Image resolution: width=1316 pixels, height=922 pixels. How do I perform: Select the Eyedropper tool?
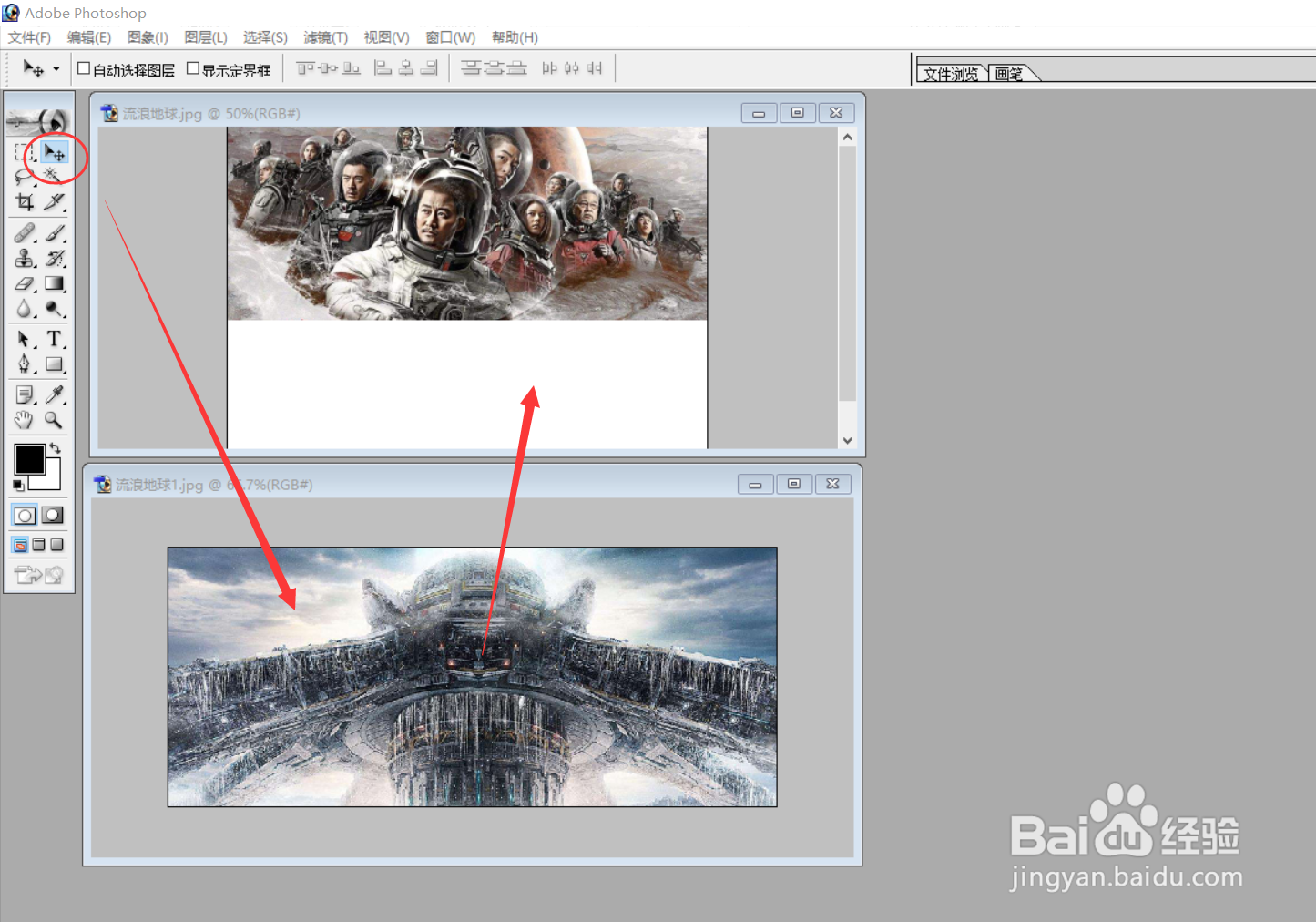coord(54,394)
